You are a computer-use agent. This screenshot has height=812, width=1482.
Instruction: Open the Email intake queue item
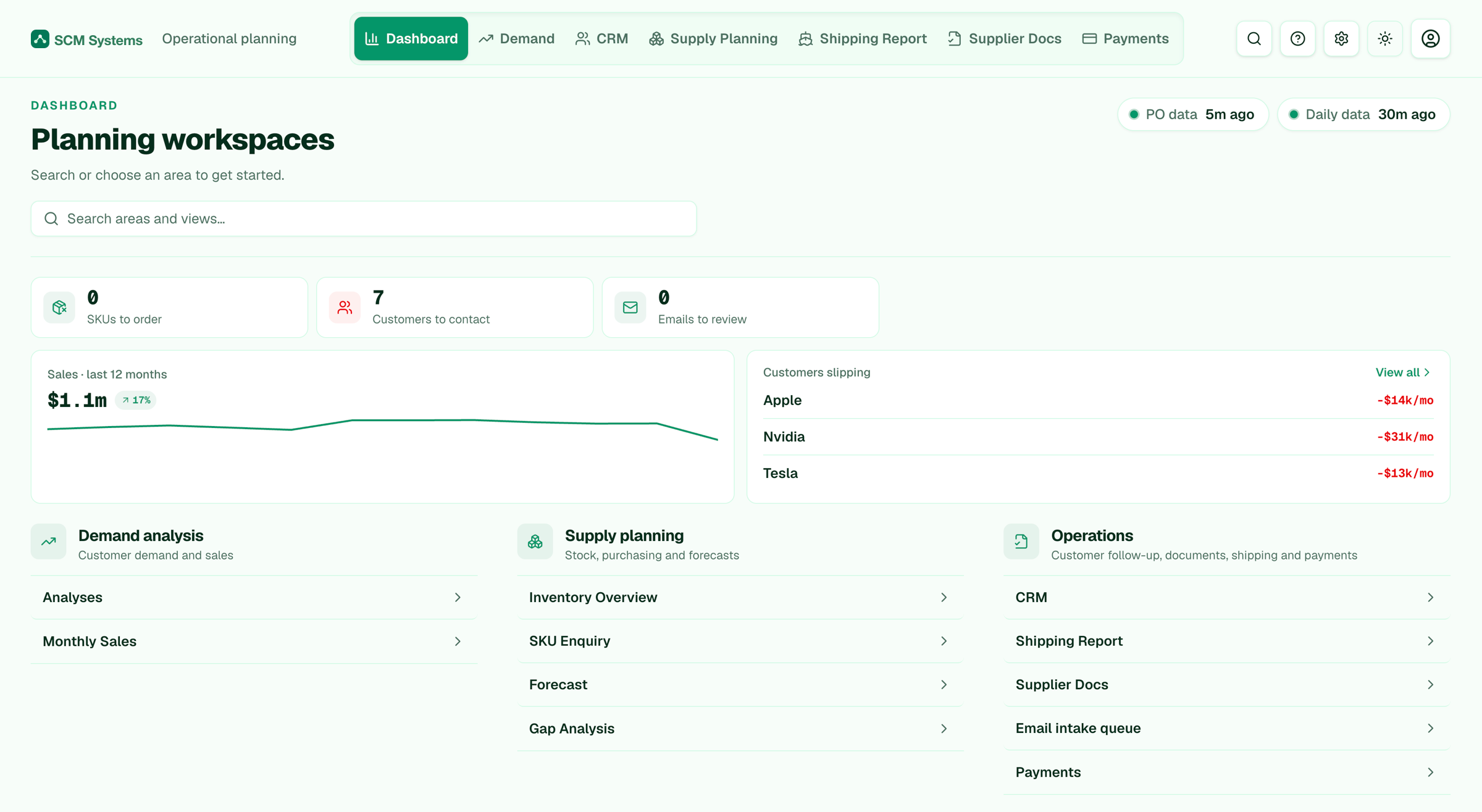tap(1226, 728)
